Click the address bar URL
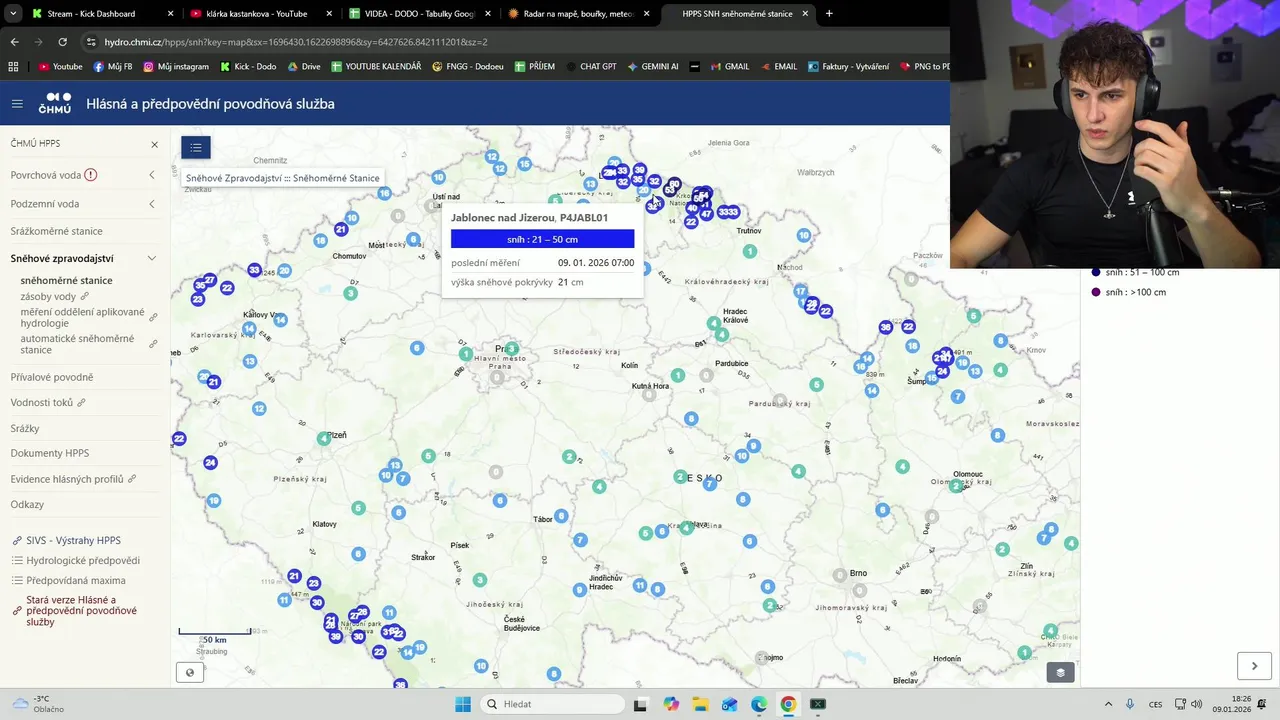The image size is (1280, 720). (295, 42)
